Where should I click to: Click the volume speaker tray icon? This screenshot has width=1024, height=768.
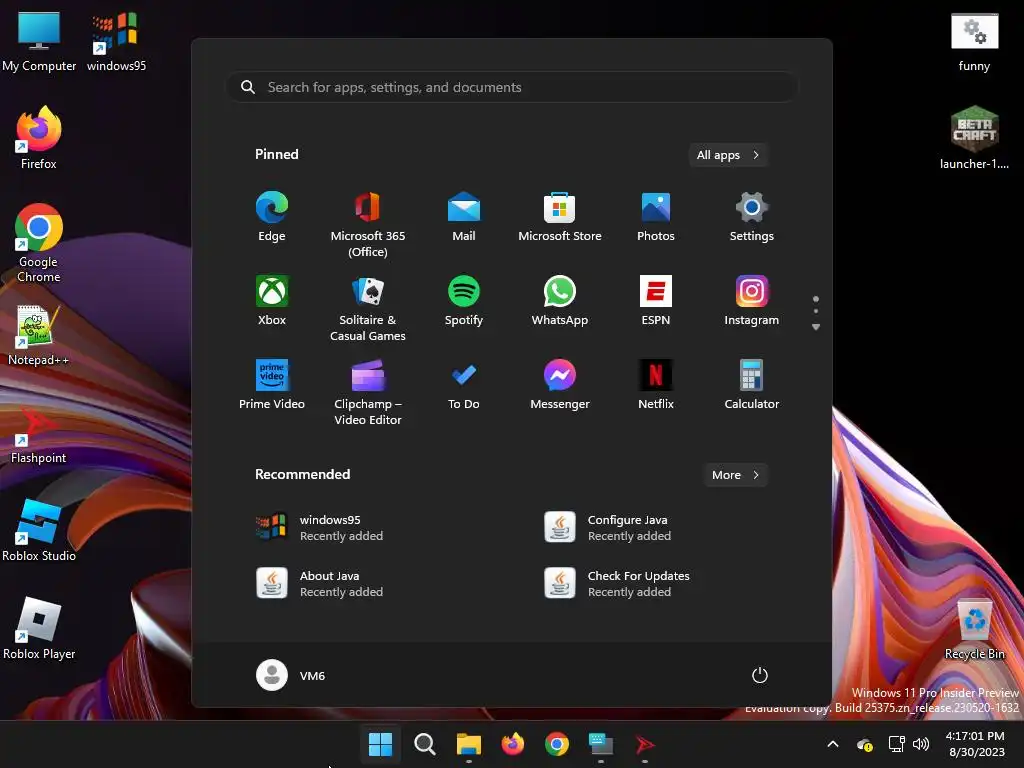click(921, 744)
